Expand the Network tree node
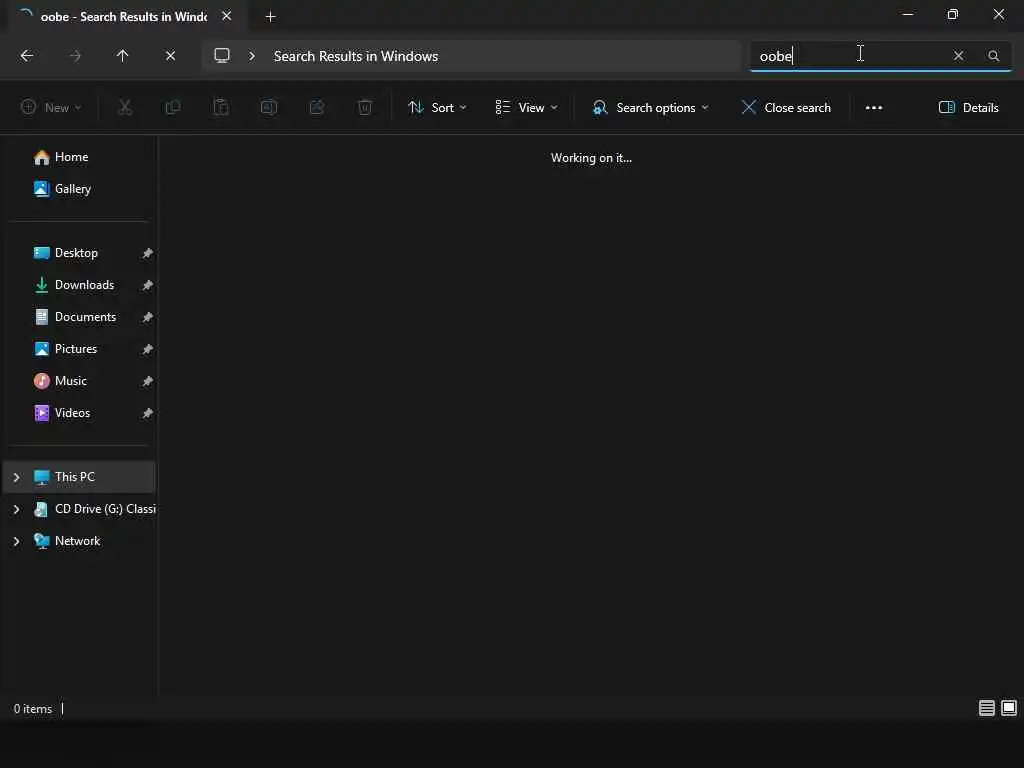Image resolution: width=1024 pixels, height=768 pixels. pos(16,541)
